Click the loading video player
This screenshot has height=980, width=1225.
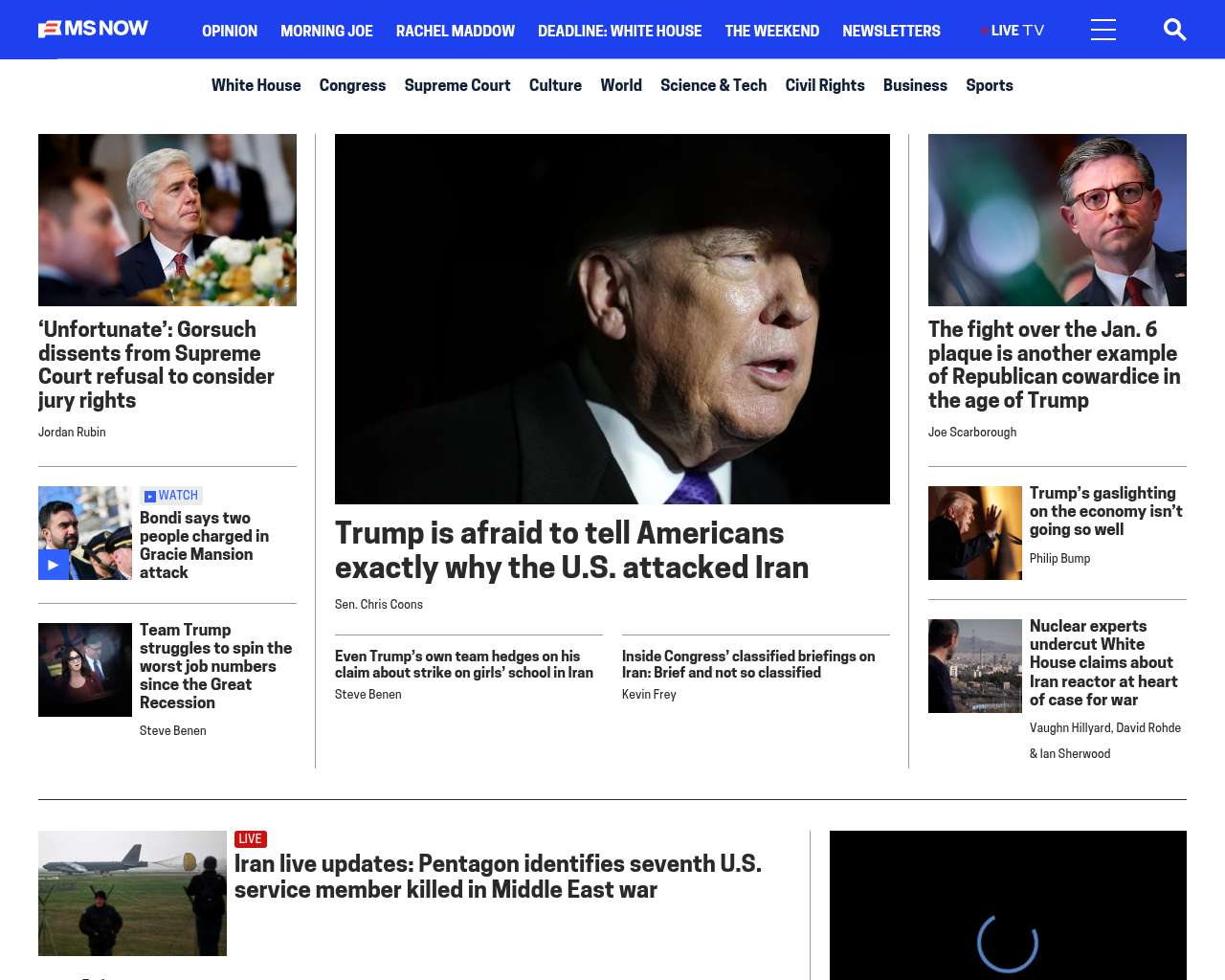tap(1008, 905)
